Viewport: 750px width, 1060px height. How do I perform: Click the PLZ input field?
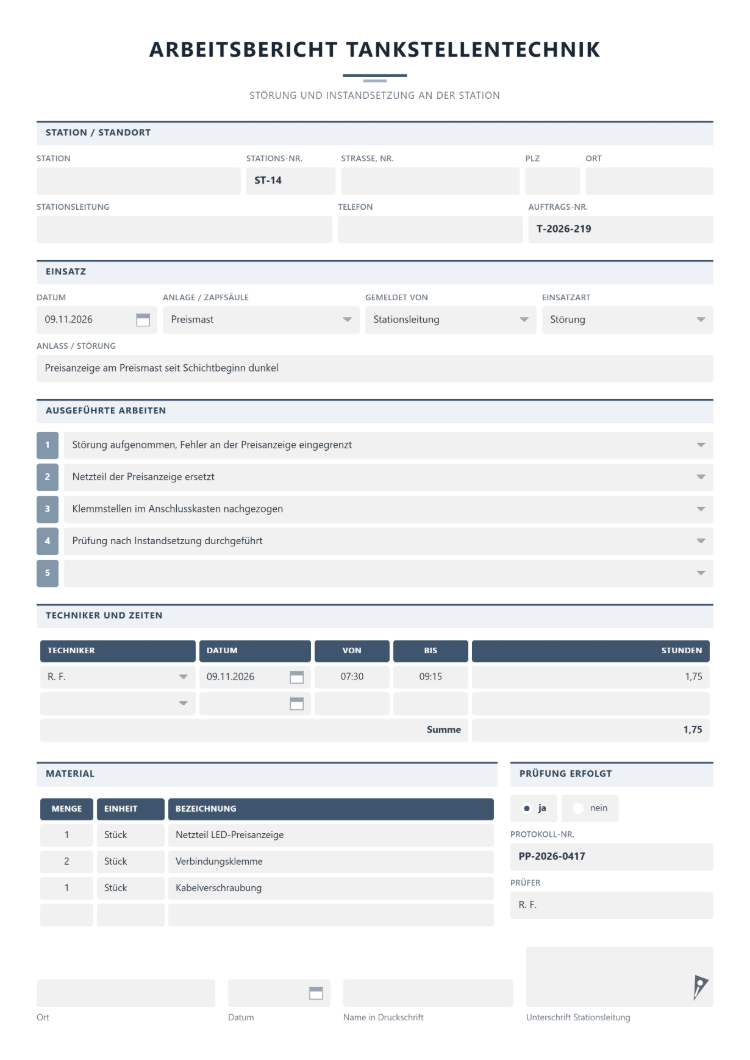point(553,181)
